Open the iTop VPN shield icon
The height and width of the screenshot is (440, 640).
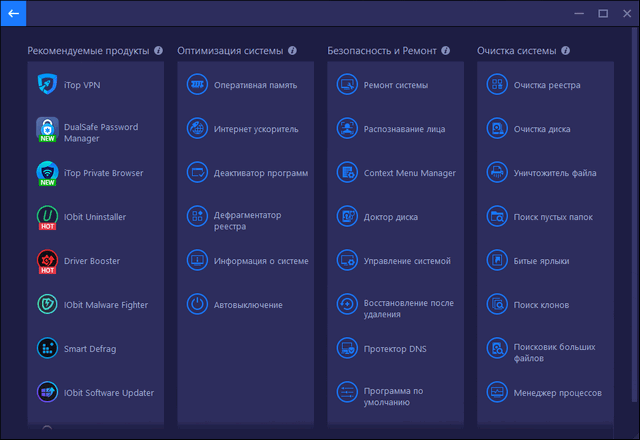click(x=47, y=84)
